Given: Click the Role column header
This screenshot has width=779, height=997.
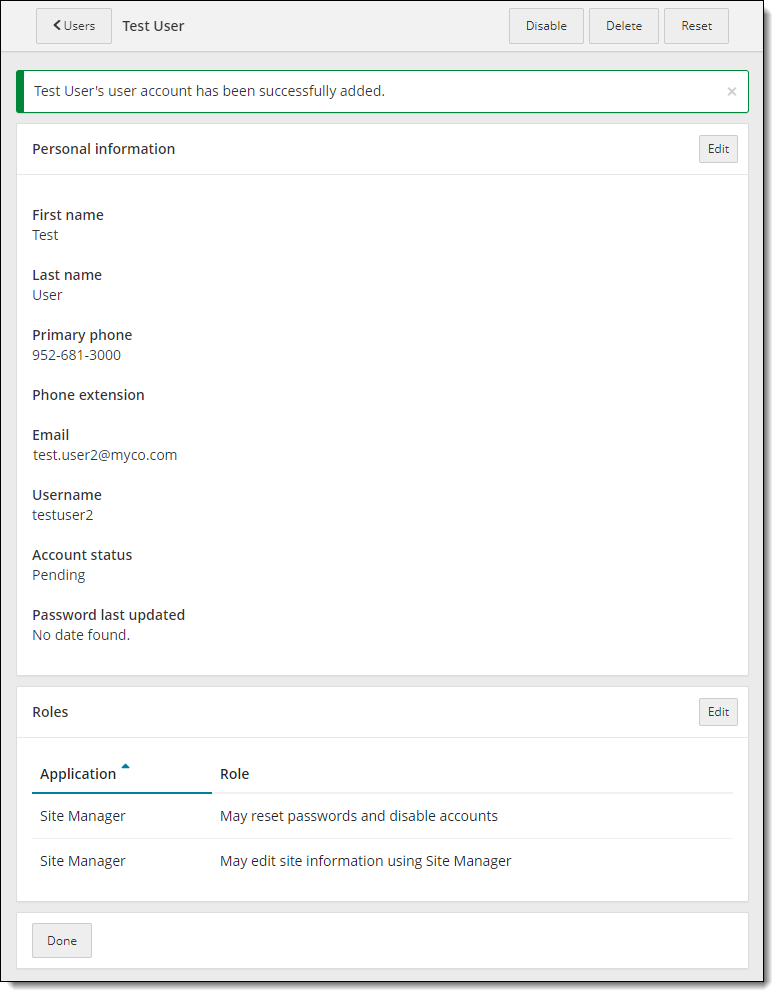Looking at the screenshot, I should (x=235, y=774).
